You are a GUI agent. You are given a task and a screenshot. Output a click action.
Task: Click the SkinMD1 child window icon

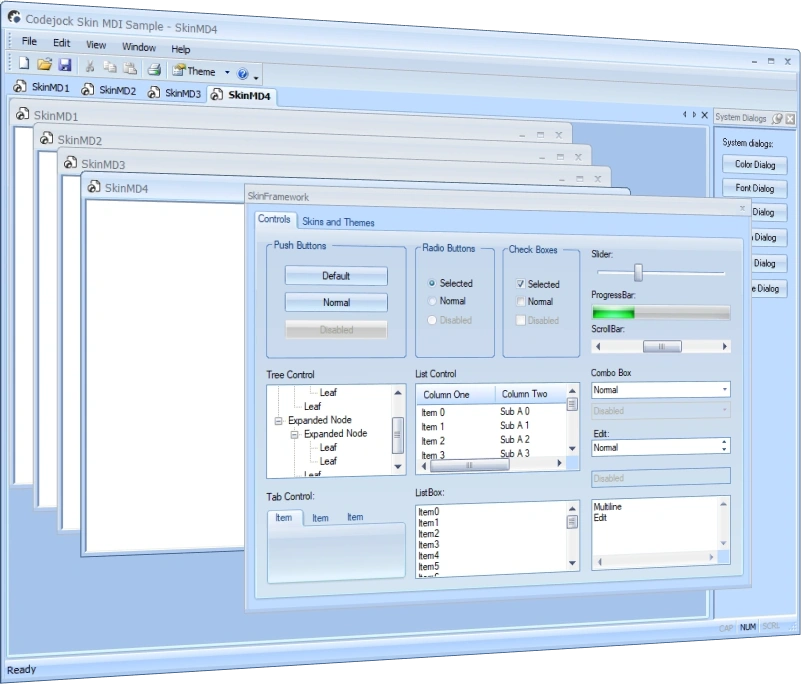click(21, 113)
